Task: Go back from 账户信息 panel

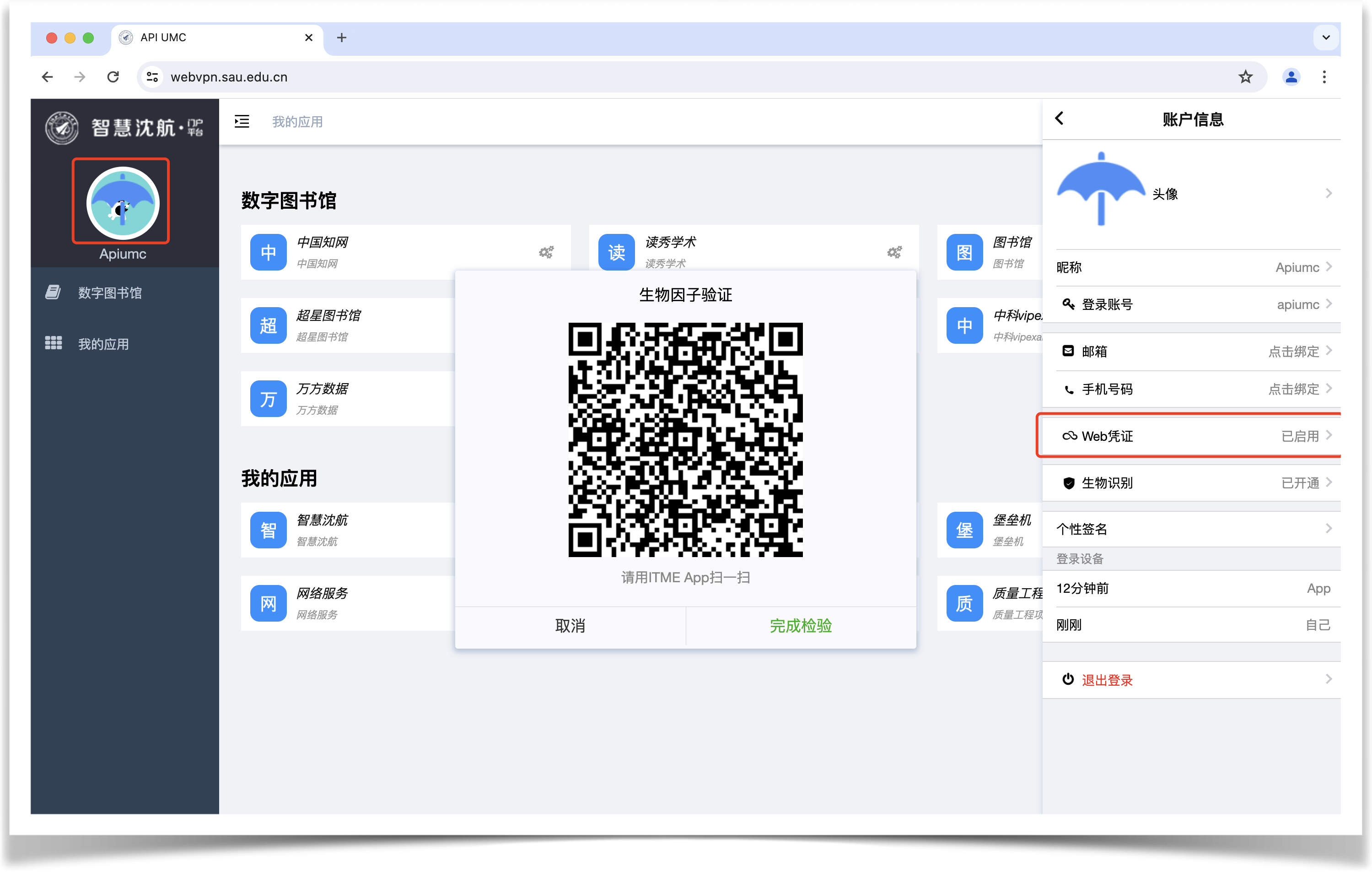Action: click(x=1059, y=119)
